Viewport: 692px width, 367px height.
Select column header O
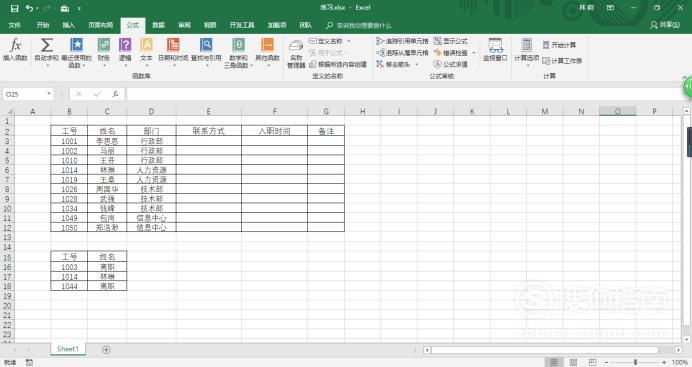tap(617, 112)
